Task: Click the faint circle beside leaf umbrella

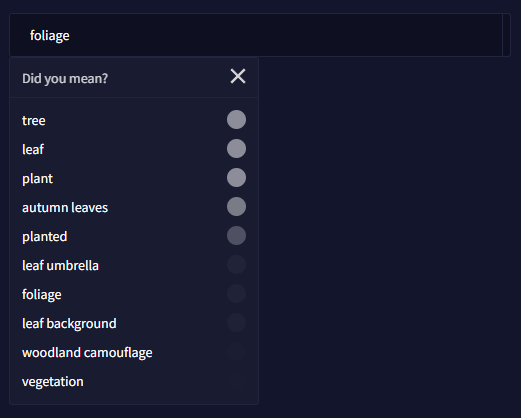Action: [236, 264]
